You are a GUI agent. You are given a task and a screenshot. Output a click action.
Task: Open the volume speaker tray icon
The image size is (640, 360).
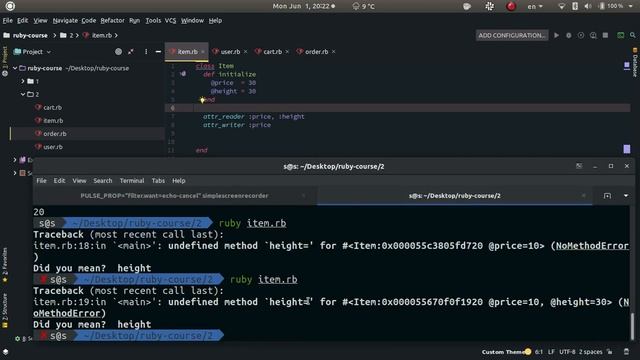588,6
